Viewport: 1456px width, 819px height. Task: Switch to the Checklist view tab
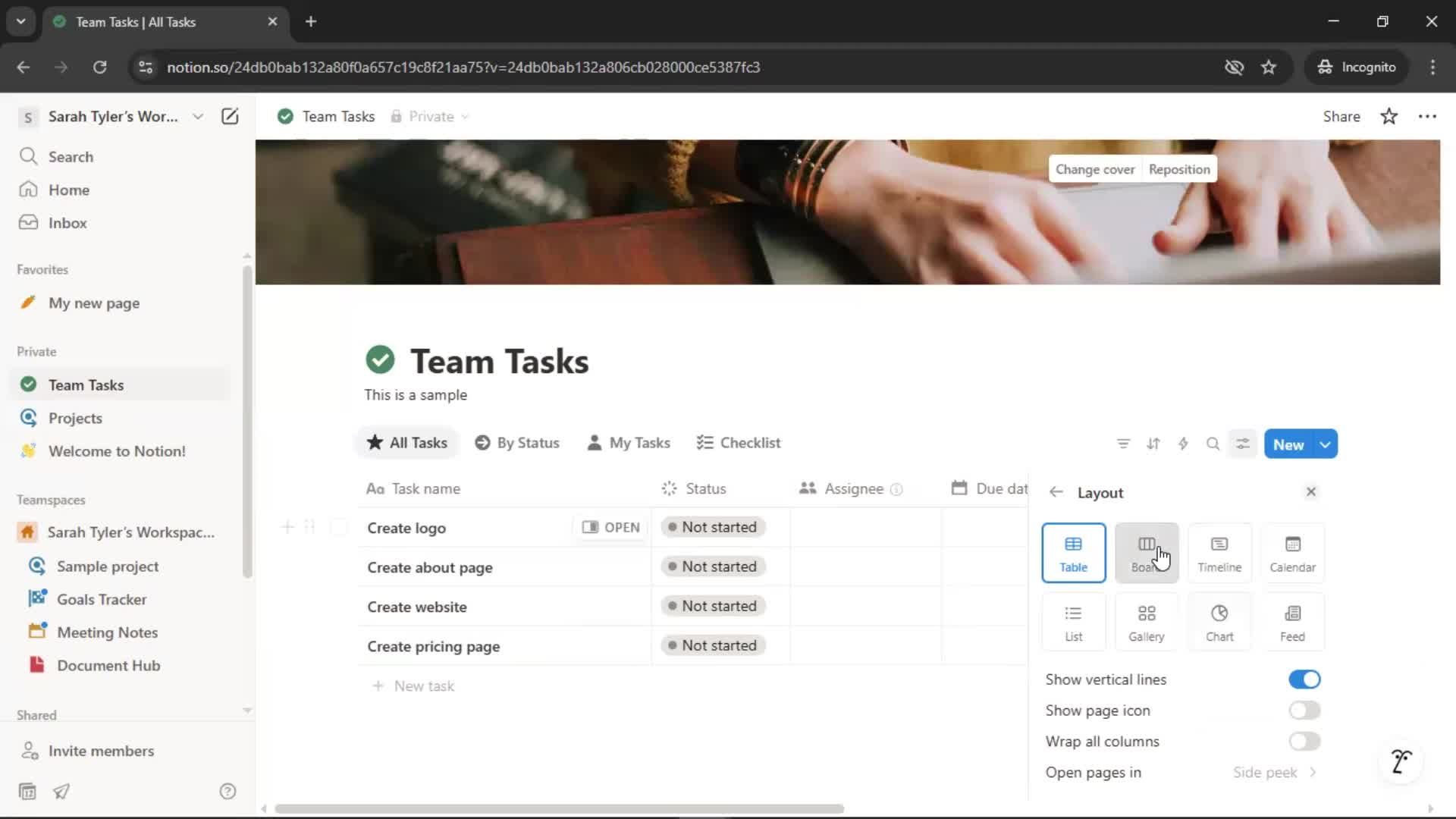click(739, 443)
